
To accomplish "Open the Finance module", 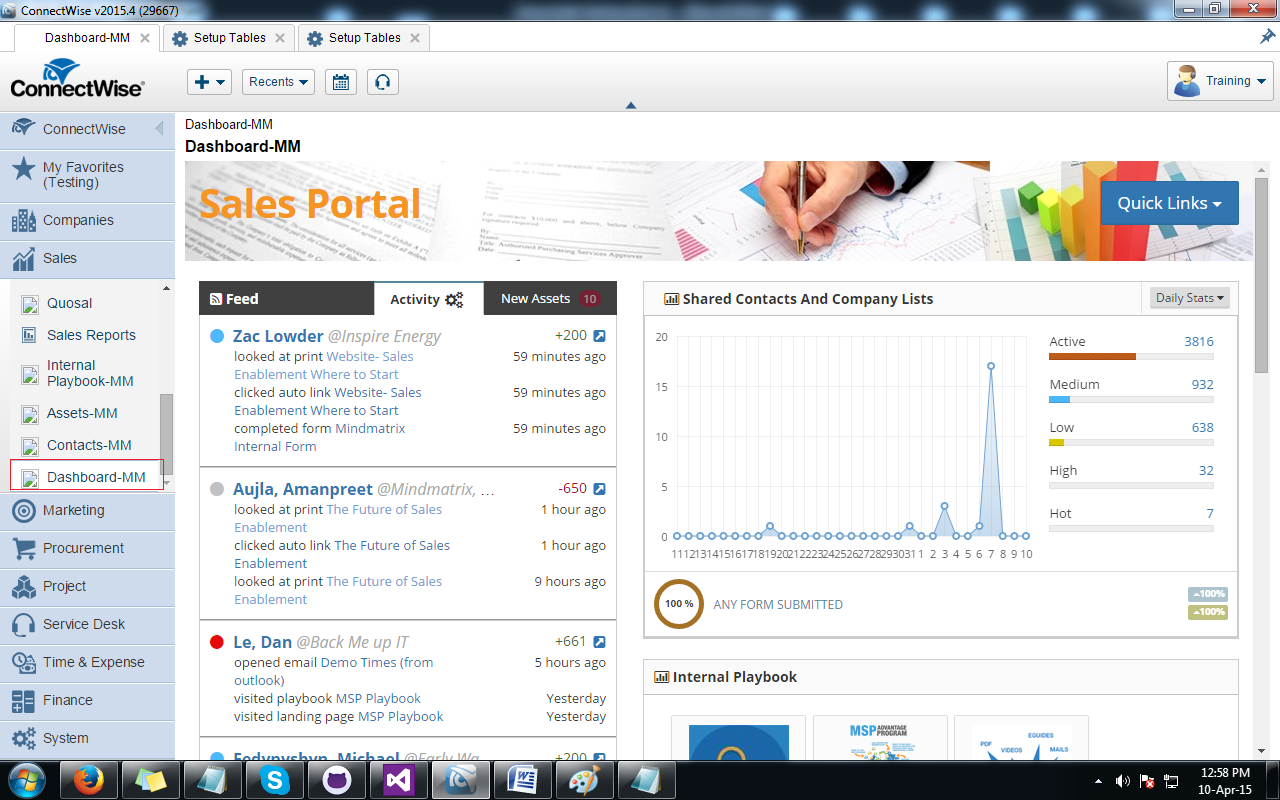I will [x=87, y=700].
